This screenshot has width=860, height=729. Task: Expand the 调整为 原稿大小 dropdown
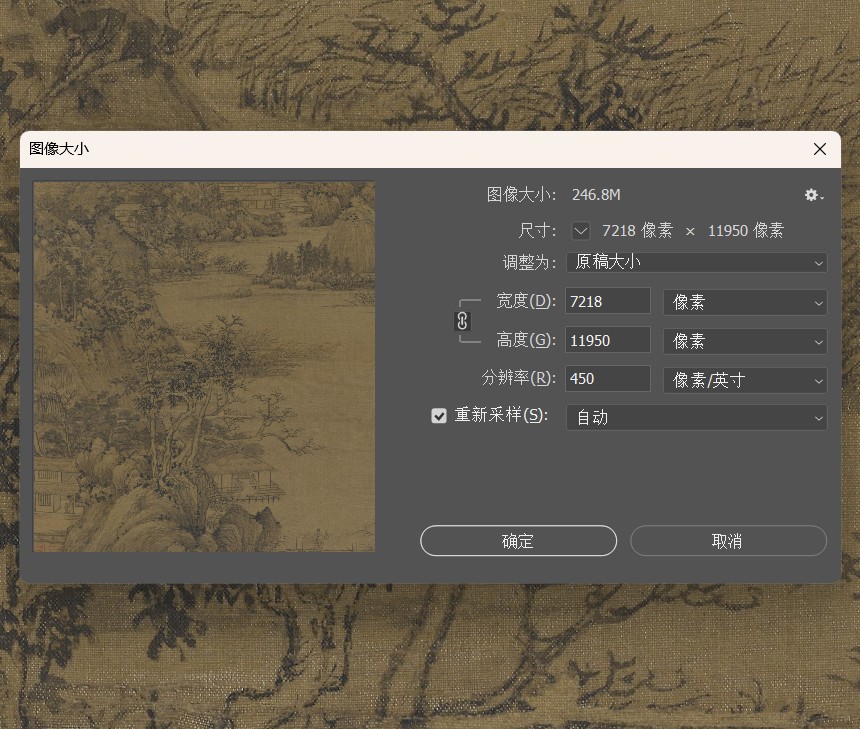[x=697, y=262]
